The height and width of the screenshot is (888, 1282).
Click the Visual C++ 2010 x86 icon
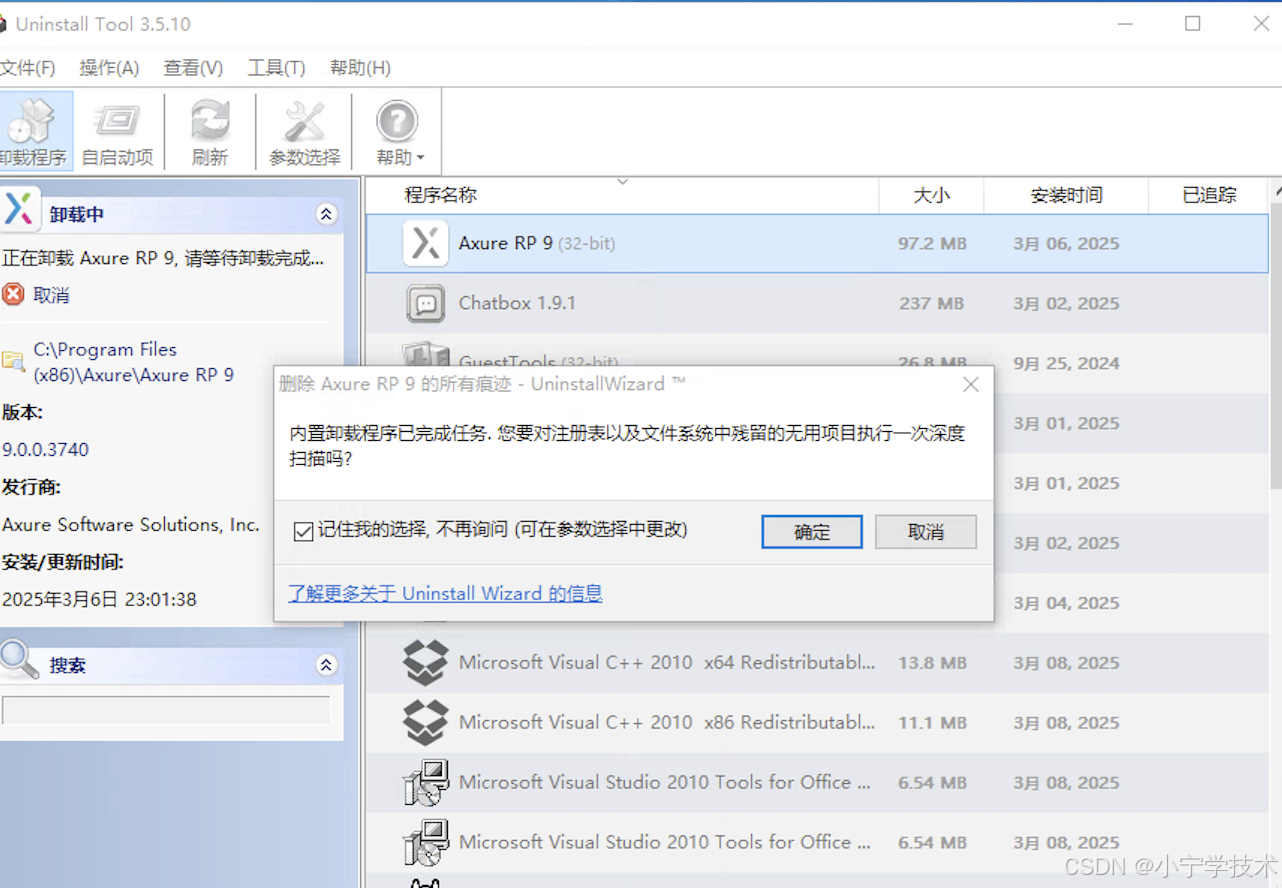(x=425, y=722)
